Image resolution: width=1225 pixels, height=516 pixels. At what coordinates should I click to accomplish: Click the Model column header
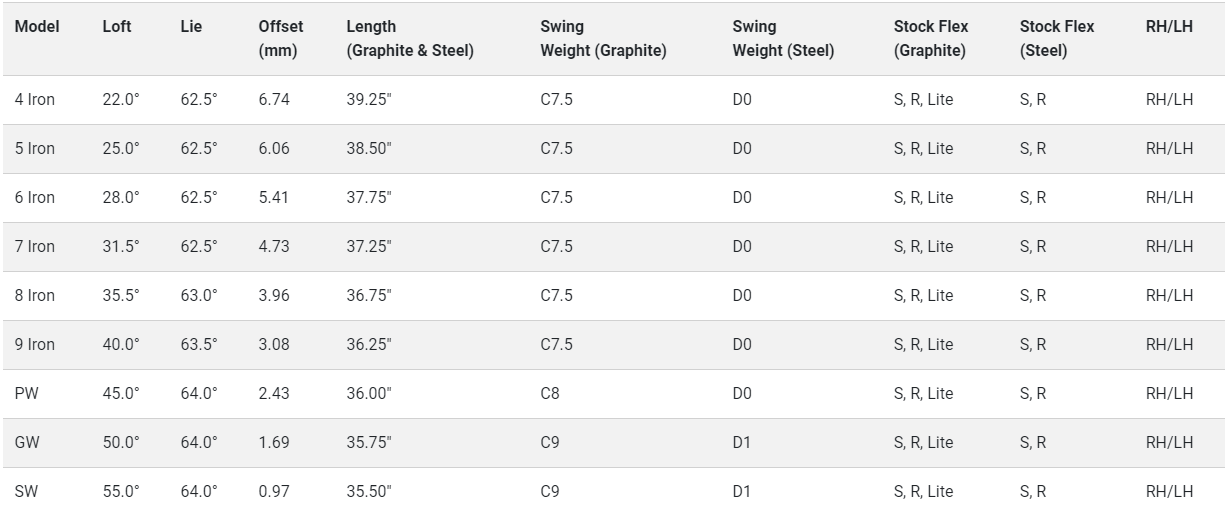tap(37, 27)
